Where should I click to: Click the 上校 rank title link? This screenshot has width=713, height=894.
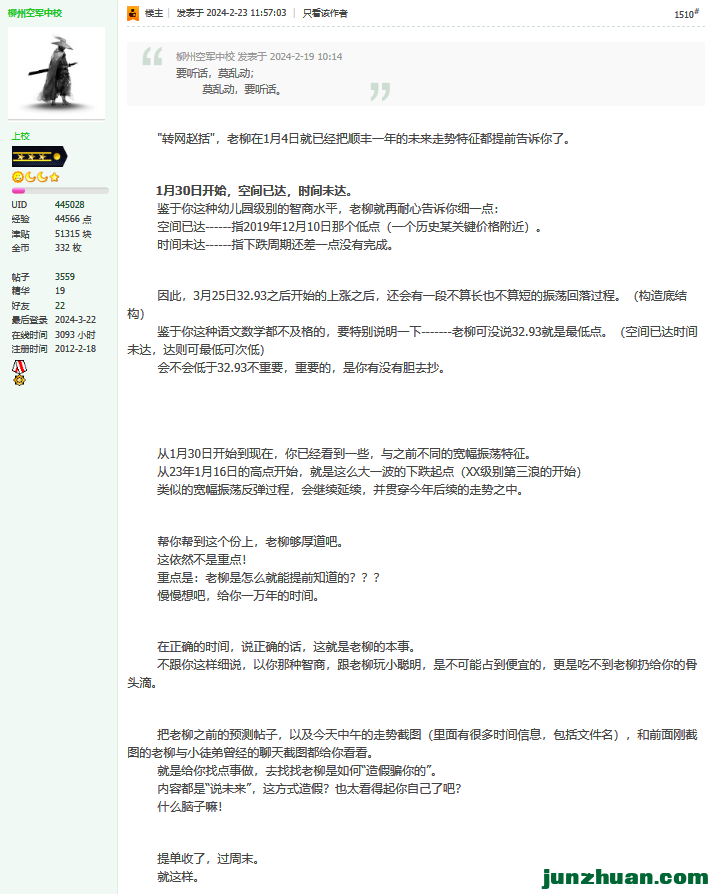tap(21, 135)
